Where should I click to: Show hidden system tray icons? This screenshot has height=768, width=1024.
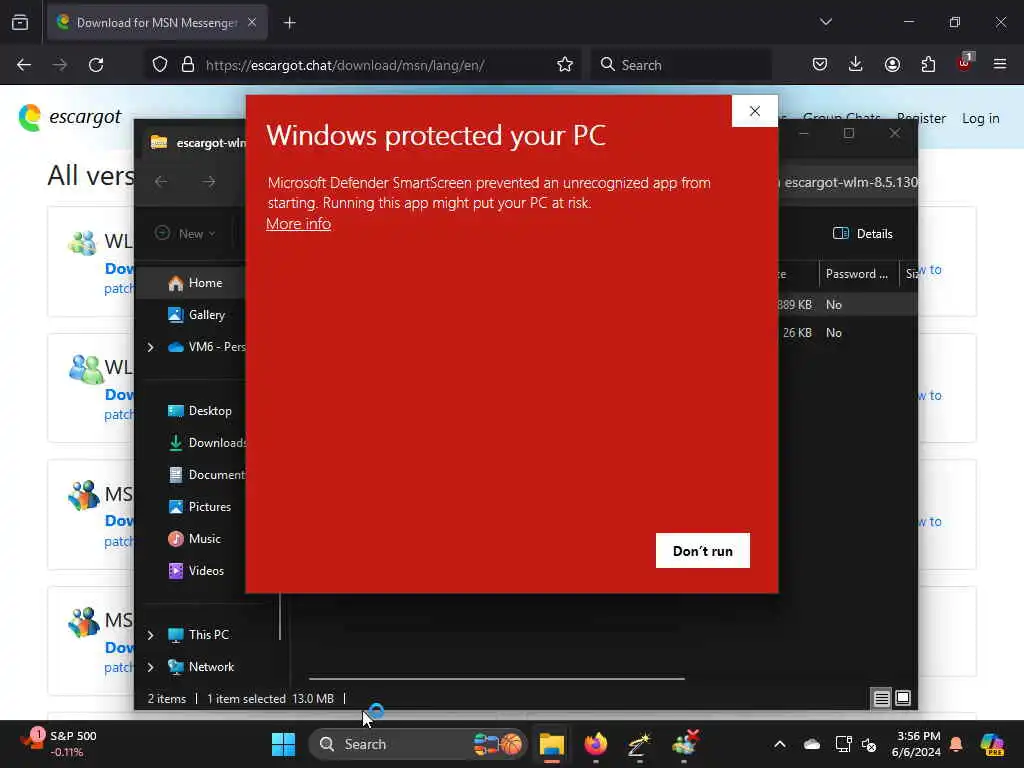pos(780,744)
